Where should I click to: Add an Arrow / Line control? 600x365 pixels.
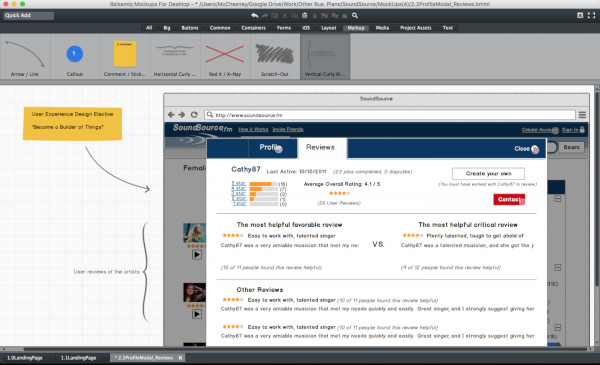[25, 56]
